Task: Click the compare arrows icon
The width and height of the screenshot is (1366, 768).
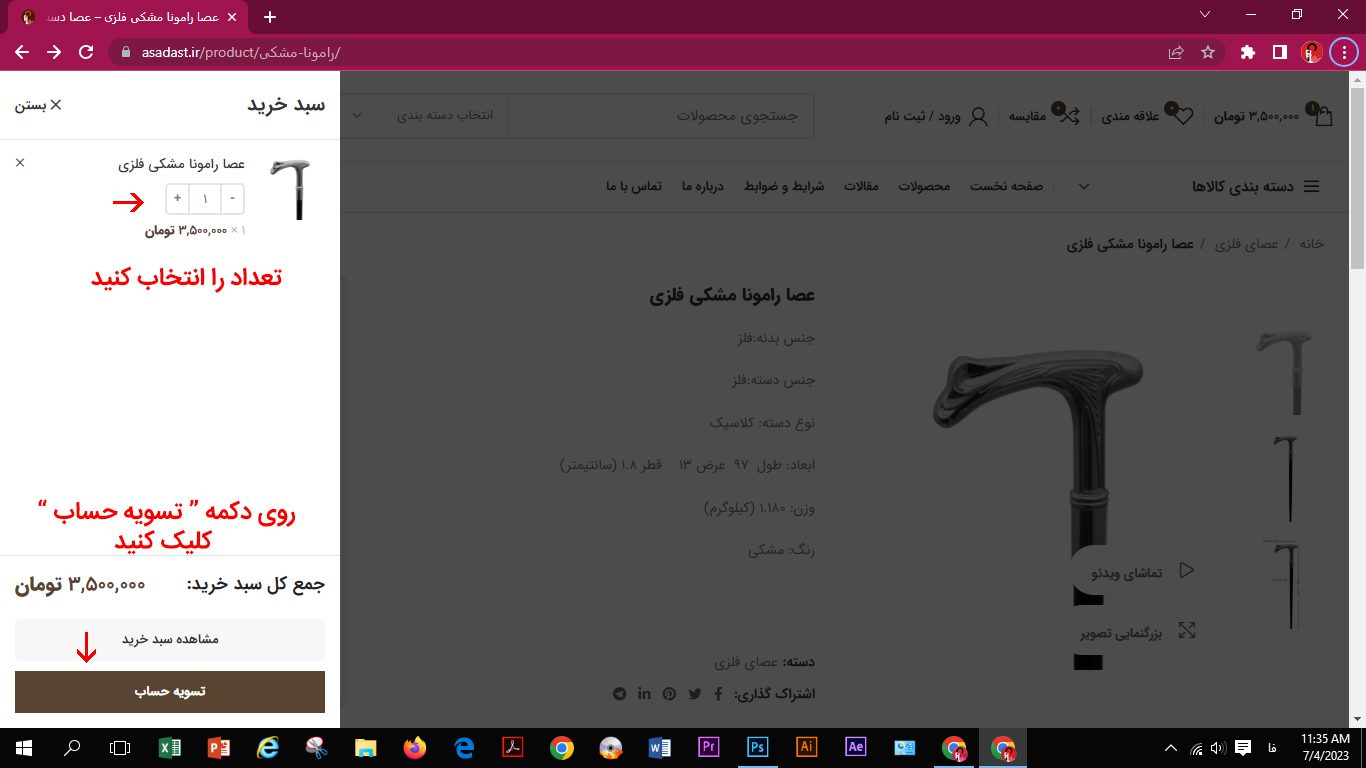Action: tap(1069, 116)
